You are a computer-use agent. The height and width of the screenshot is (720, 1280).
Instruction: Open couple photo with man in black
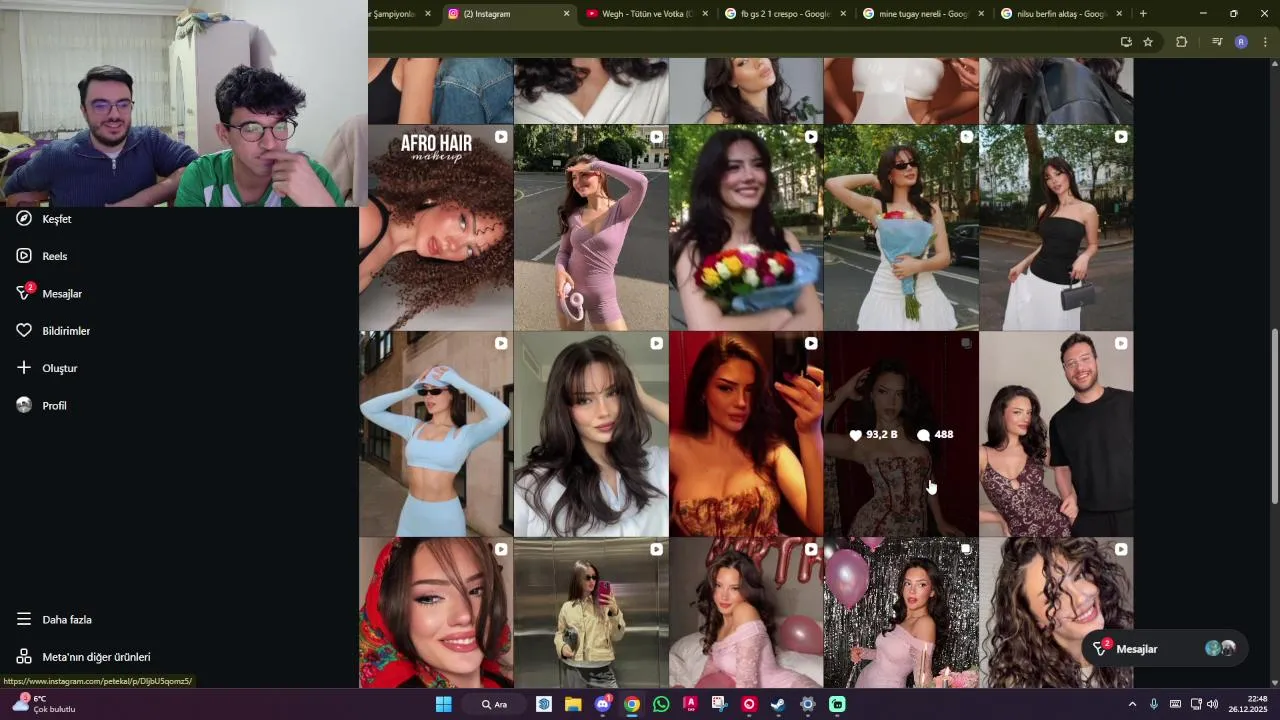[x=1056, y=434]
